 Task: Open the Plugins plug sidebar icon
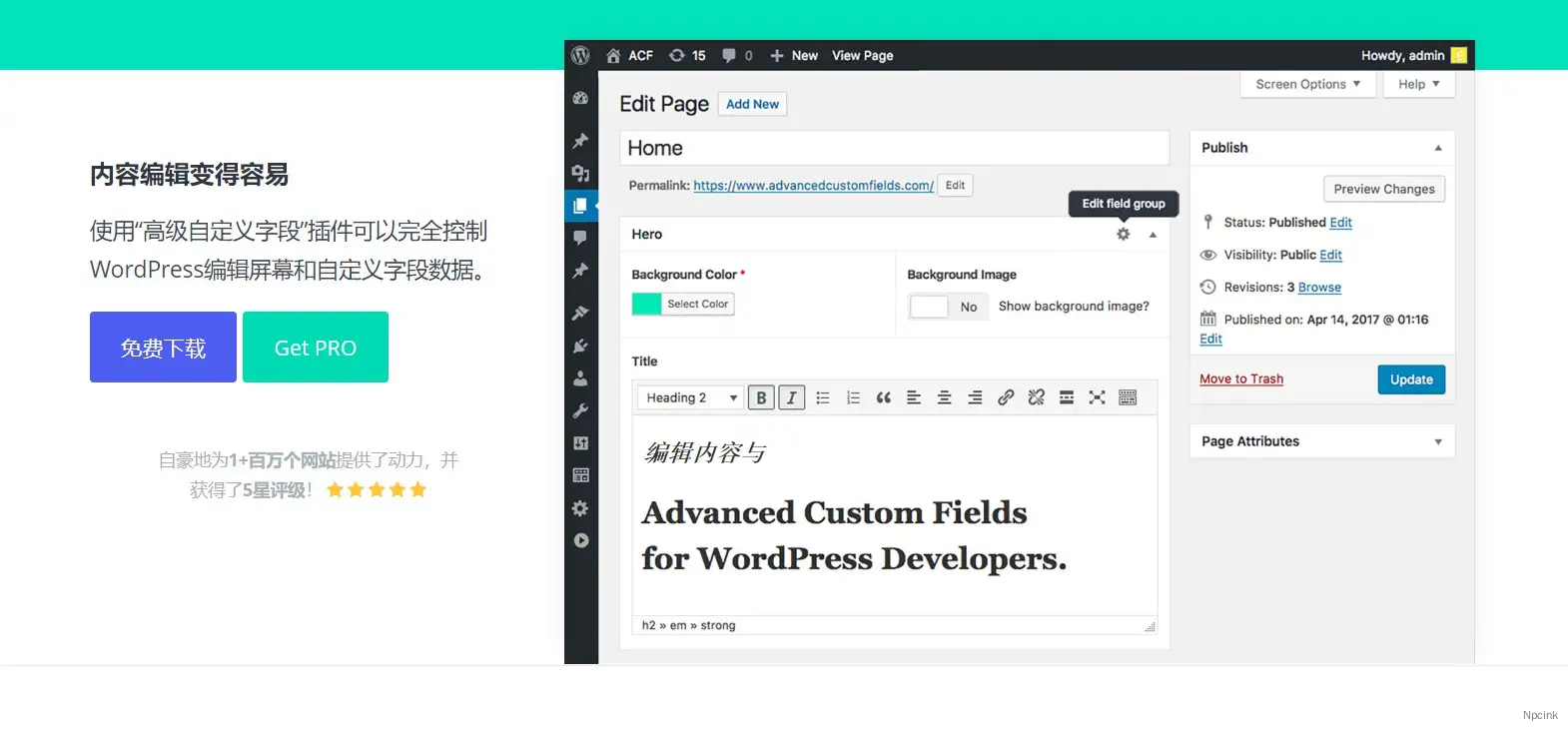(x=580, y=346)
